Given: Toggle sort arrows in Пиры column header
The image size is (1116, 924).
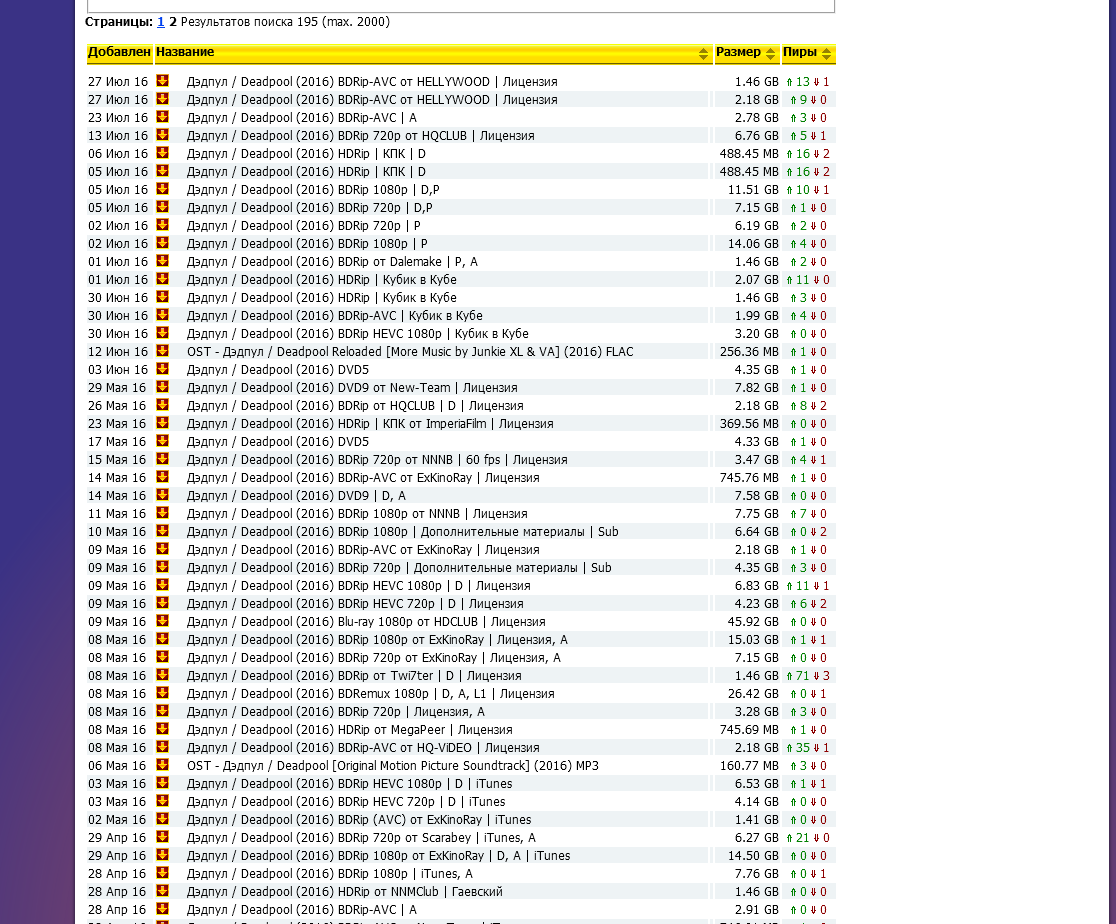Looking at the screenshot, I should coord(826,53).
